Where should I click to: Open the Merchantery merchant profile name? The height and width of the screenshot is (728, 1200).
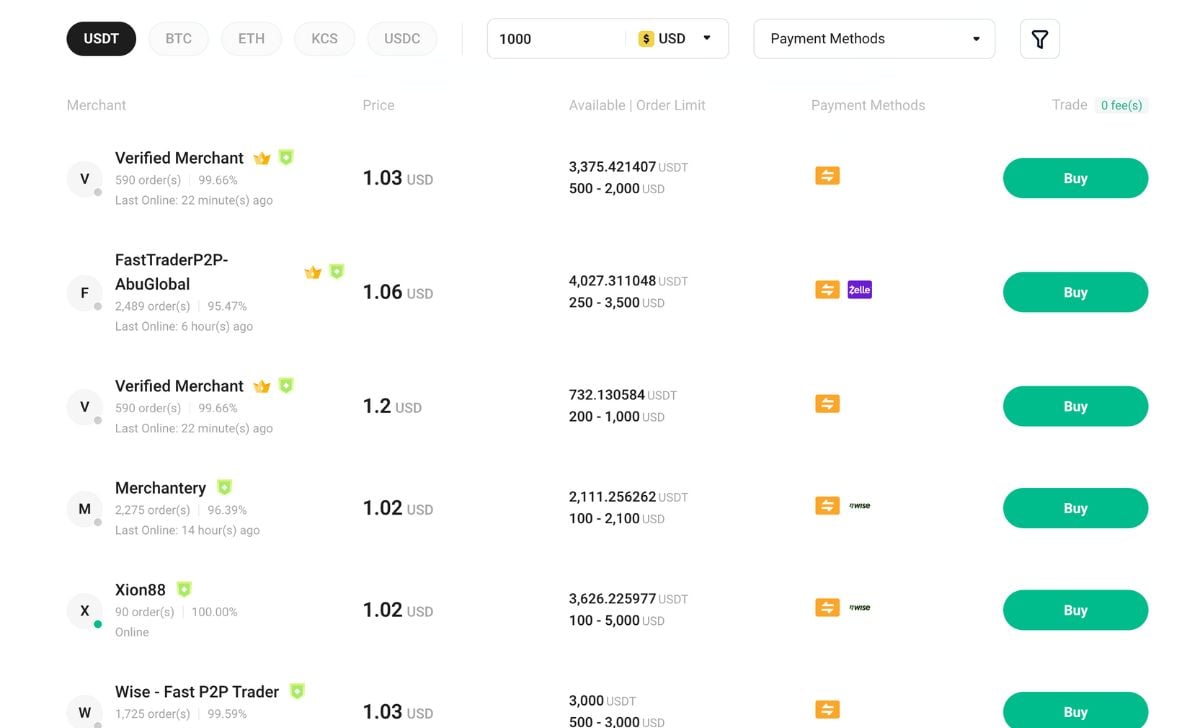pyautogui.click(x=160, y=488)
